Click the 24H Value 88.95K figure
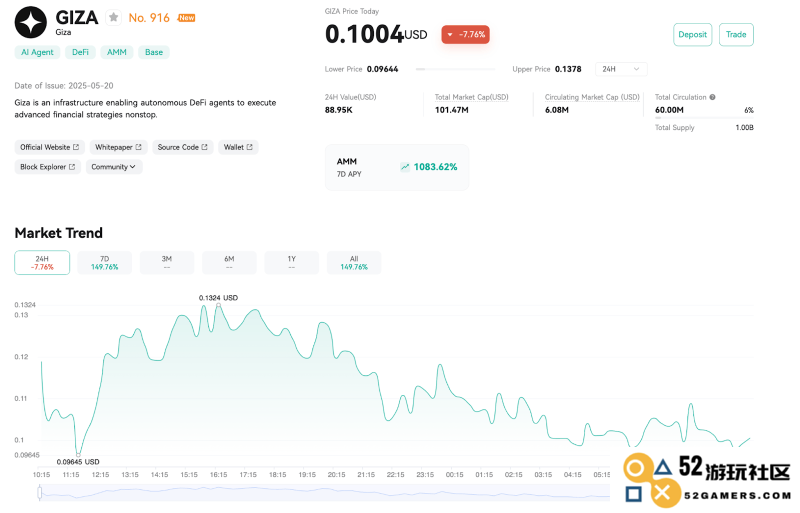The width and height of the screenshot is (800, 513). point(339,110)
